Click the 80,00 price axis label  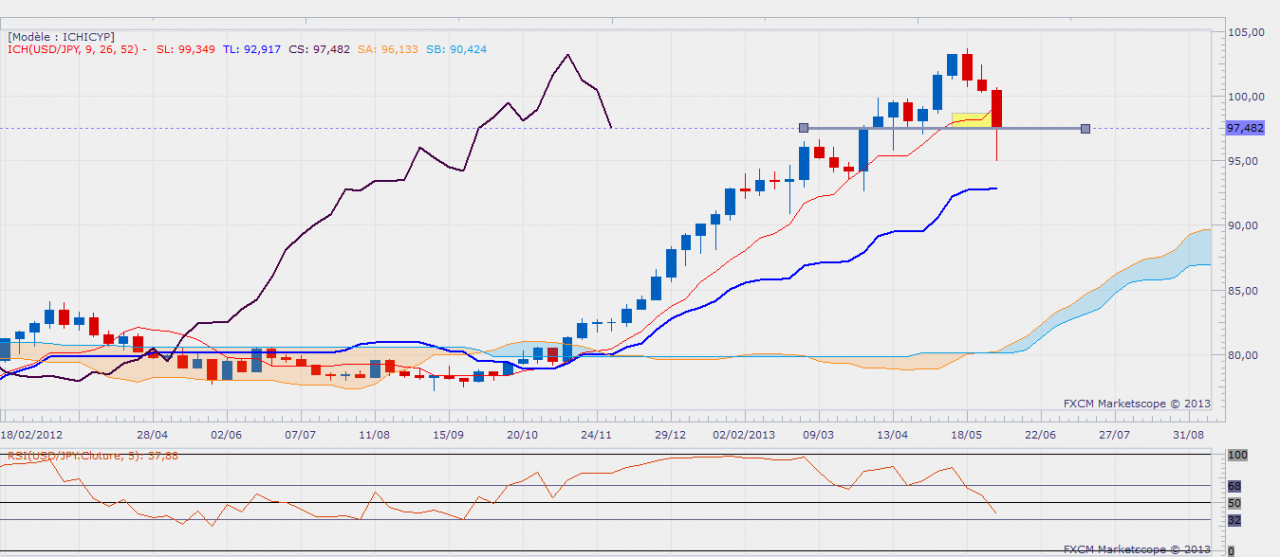pos(1245,355)
